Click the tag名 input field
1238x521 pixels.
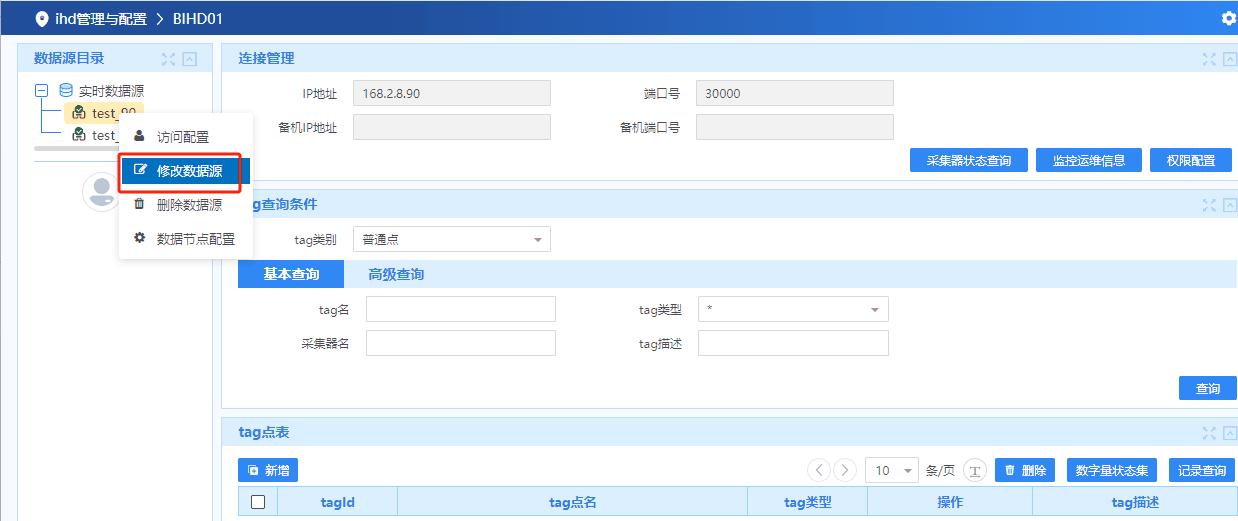tap(461, 309)
